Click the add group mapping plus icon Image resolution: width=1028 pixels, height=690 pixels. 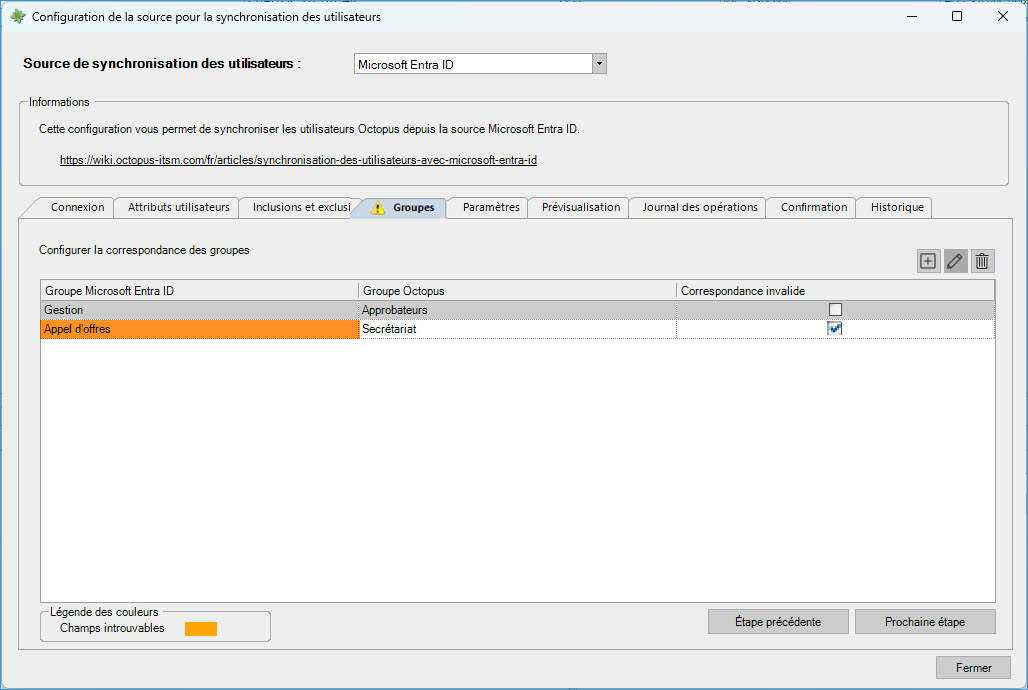pyautogui.click(x=928, y=261)
